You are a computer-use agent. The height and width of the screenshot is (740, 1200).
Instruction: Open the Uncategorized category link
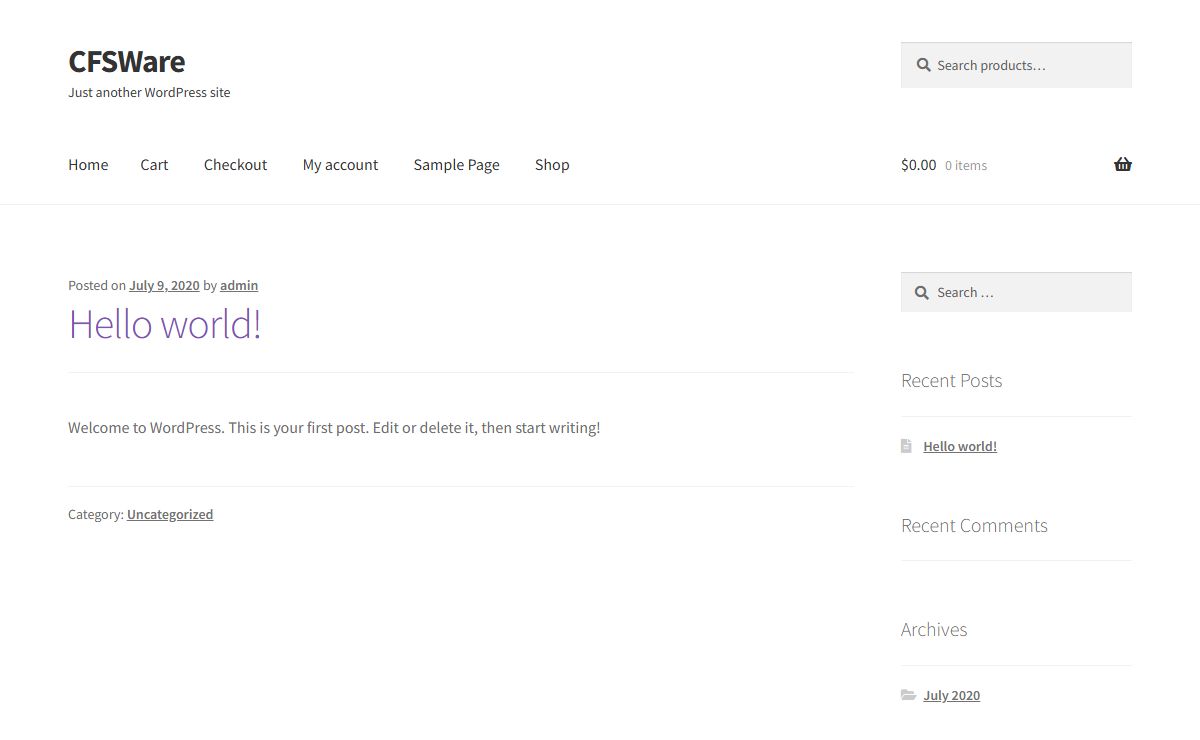click(170, 514)
